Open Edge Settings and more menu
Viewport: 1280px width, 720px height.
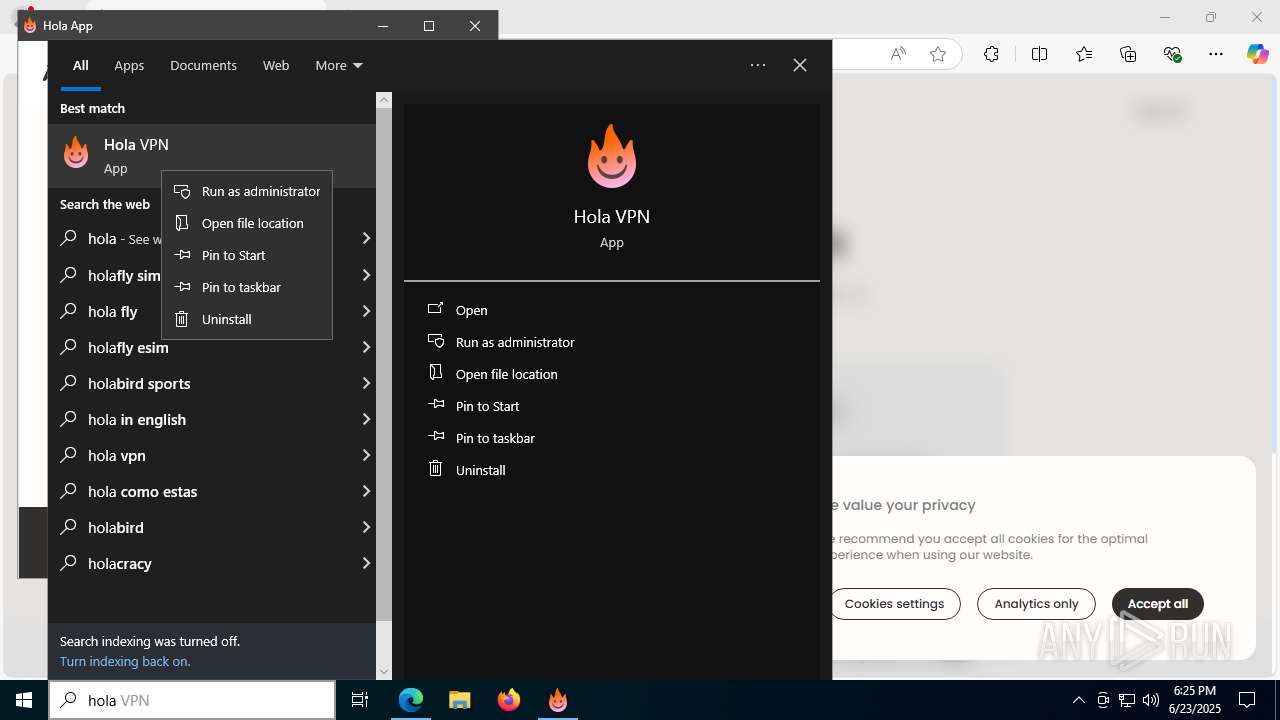[x=1216, y=54]
